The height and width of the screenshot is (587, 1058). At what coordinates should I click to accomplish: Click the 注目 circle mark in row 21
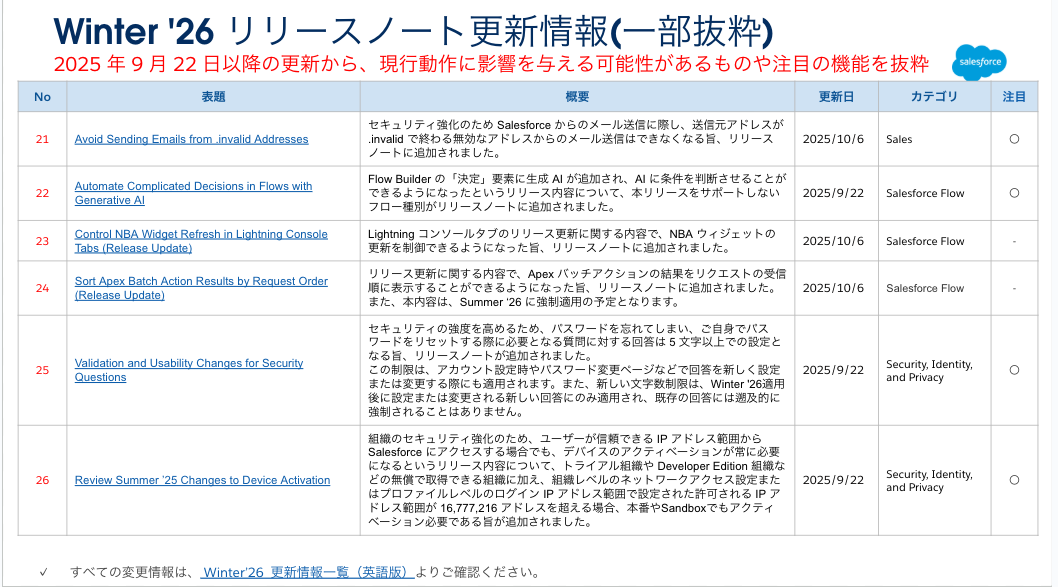coord(1014,139)
